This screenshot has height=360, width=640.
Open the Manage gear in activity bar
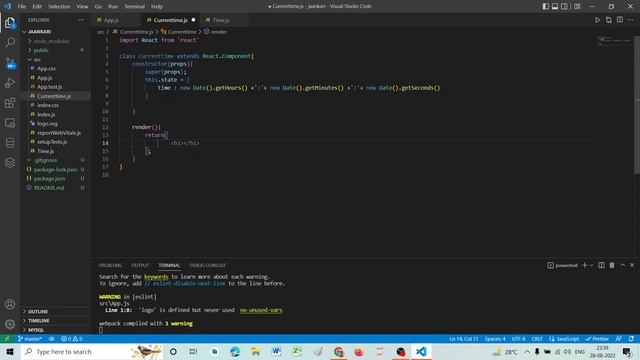pyautogui.click(x=10, y=324)
